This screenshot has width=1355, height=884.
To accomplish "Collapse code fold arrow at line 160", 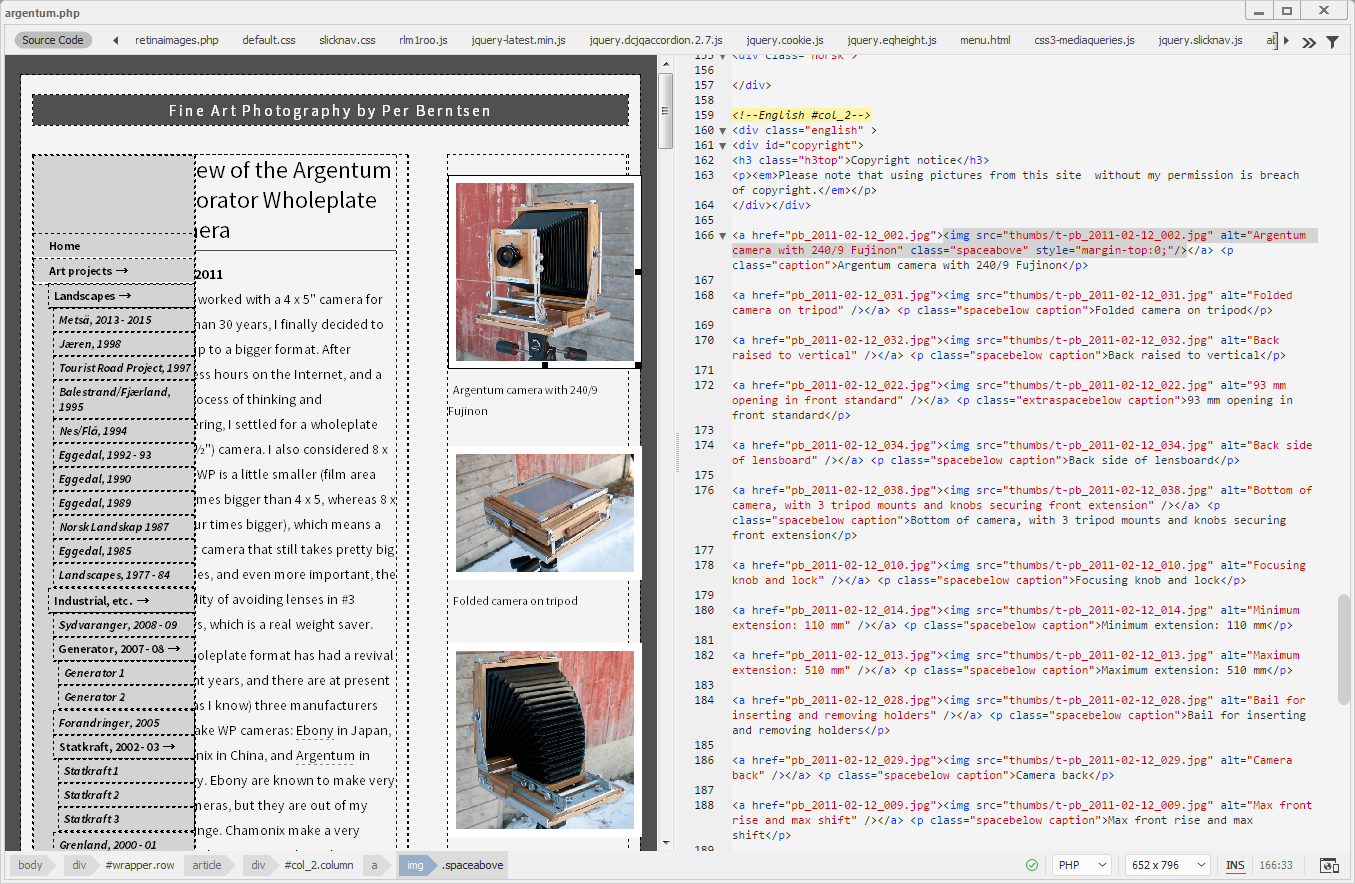I will point(722,130).
